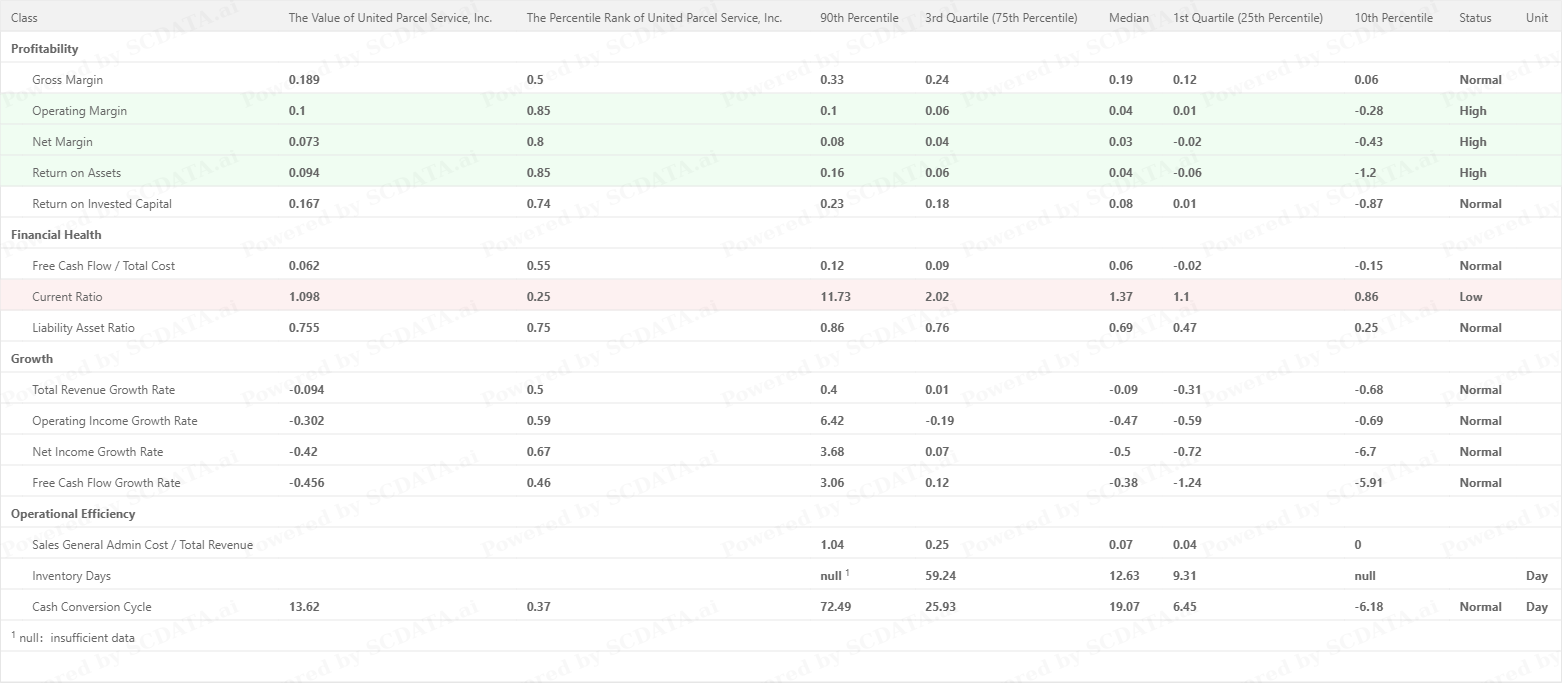Click the Net Income Growth Rate label
Image resolution: width=1562 pixels, height=683 pixels.
[98, 452]
